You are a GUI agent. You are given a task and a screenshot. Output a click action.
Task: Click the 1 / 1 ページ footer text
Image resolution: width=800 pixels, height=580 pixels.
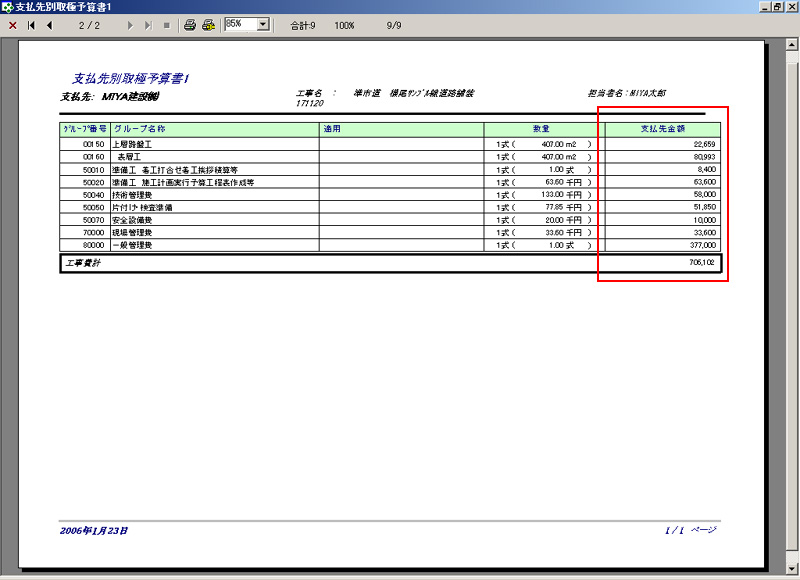690,531
